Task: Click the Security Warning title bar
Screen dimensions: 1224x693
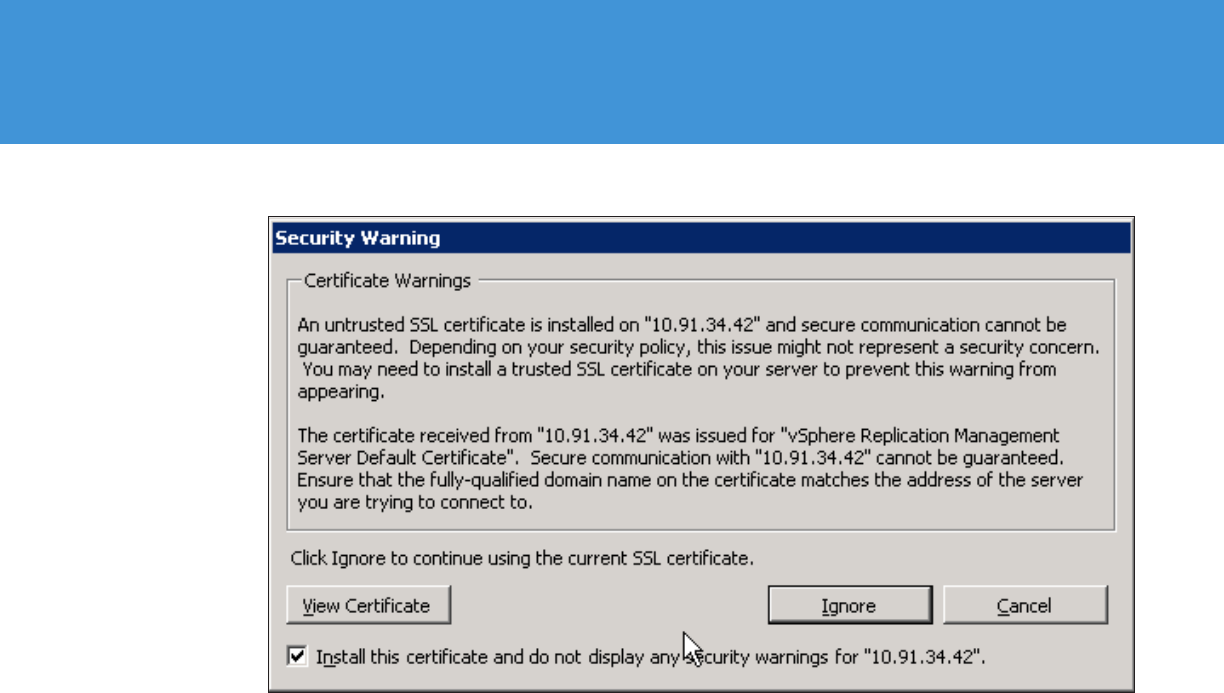Action: click(x=700, y=238)
